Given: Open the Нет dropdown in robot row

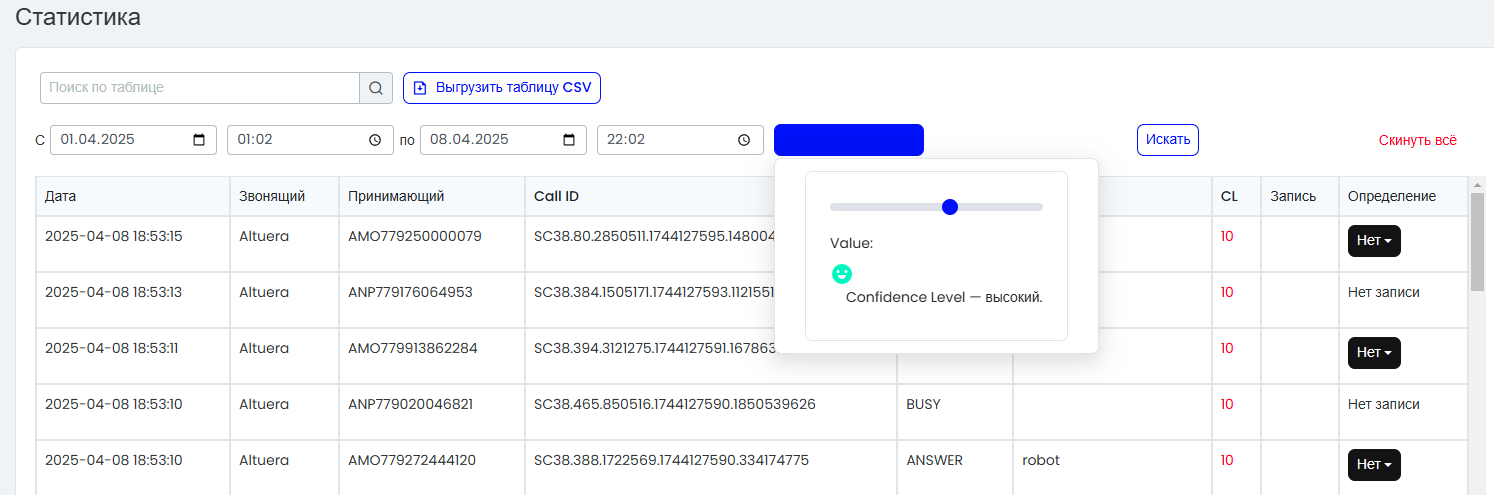Looking at the screenshot, I should (x=1374, y=464).
